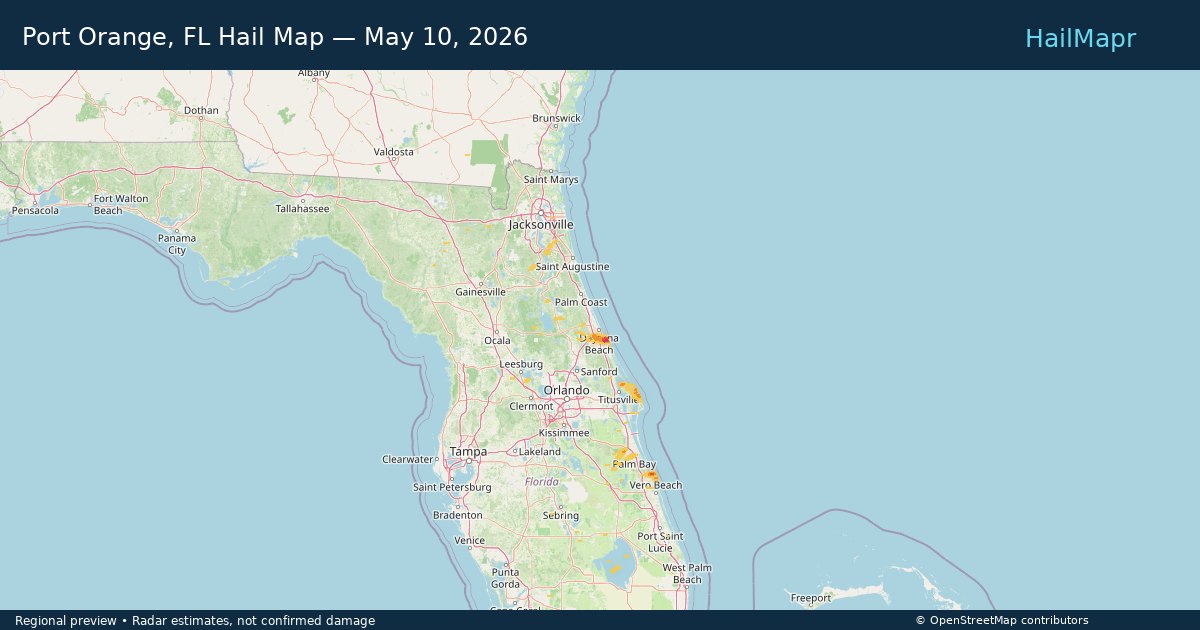
Task: Click the Saint Marys label
Action: (x=551, y=180)
